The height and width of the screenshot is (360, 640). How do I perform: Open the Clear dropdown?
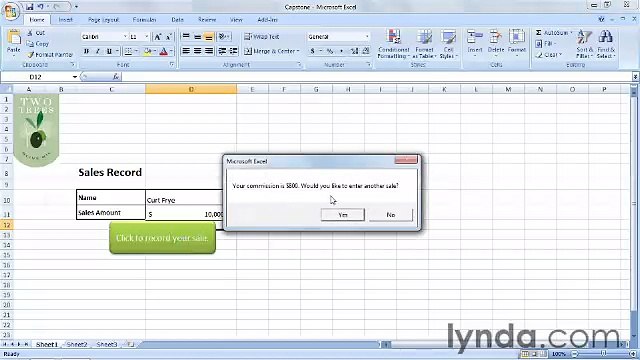click(549, 54)
